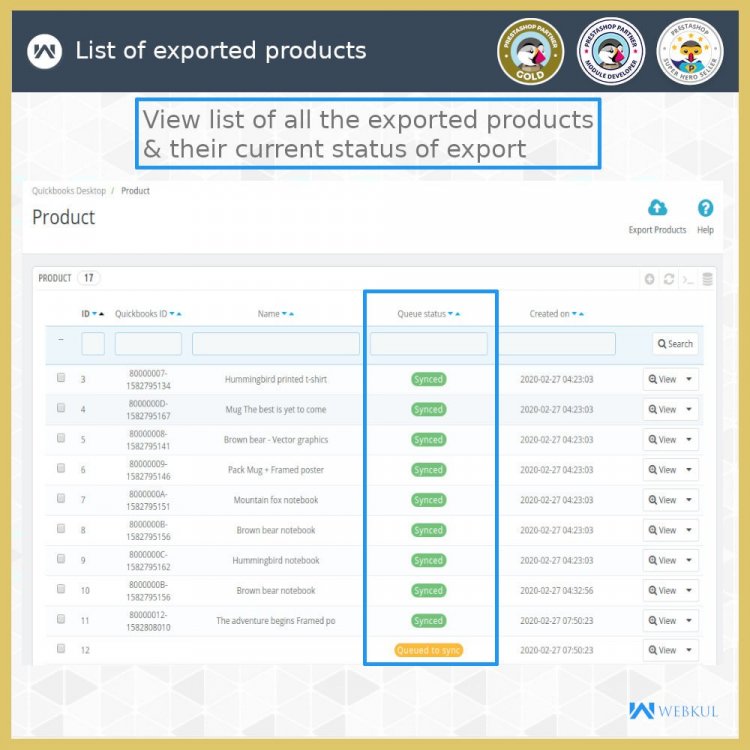
Task: Select checkbox for product ID 12
Action: 61,648
